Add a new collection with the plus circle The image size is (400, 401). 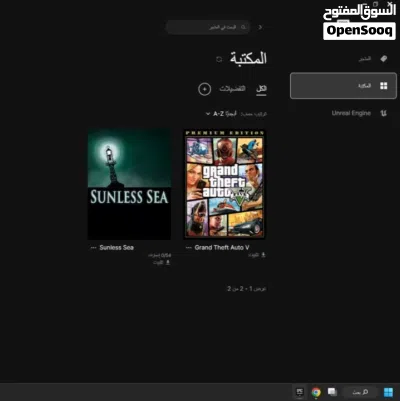pyautogui.click(x=205, y=89)
